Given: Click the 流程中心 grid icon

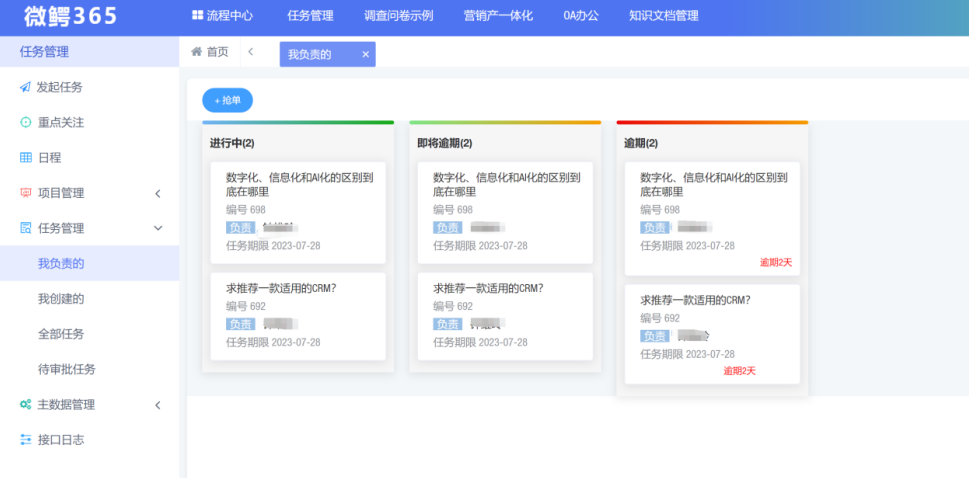Looking at the screenshot, I should point(197,16).
